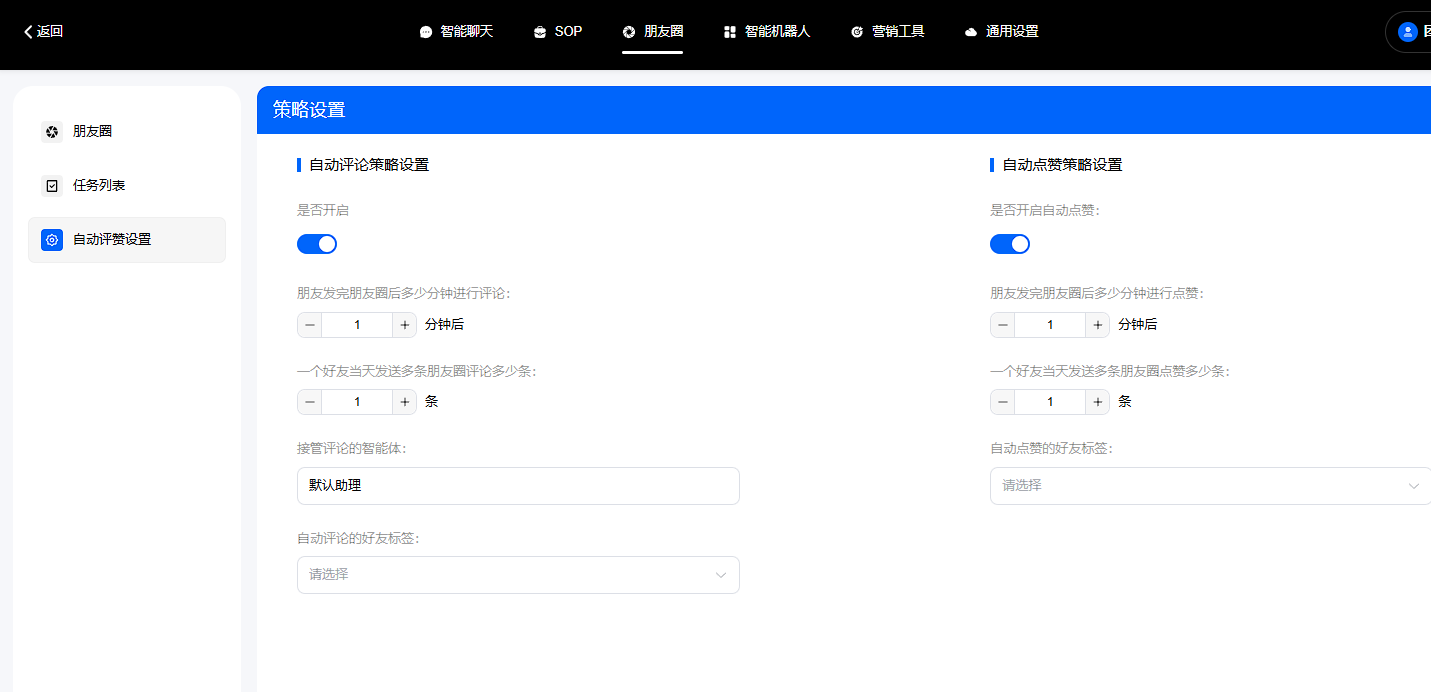Turn off the 自动点赞 toggle switch
The image size is (1431, 692).
point(1010,243)
